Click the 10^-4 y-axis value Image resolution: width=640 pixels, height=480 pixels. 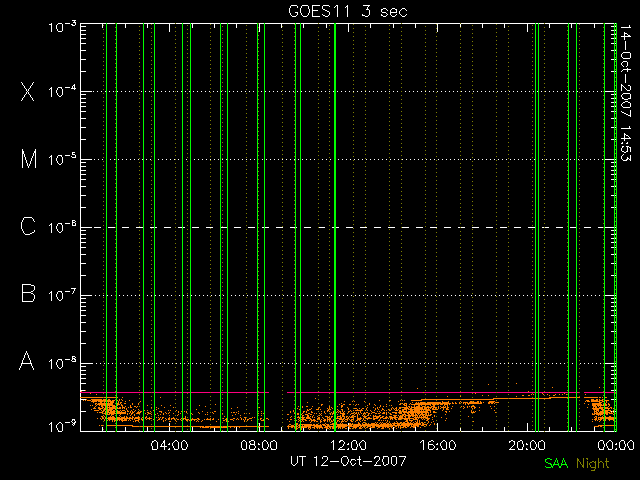coord(62,91)
